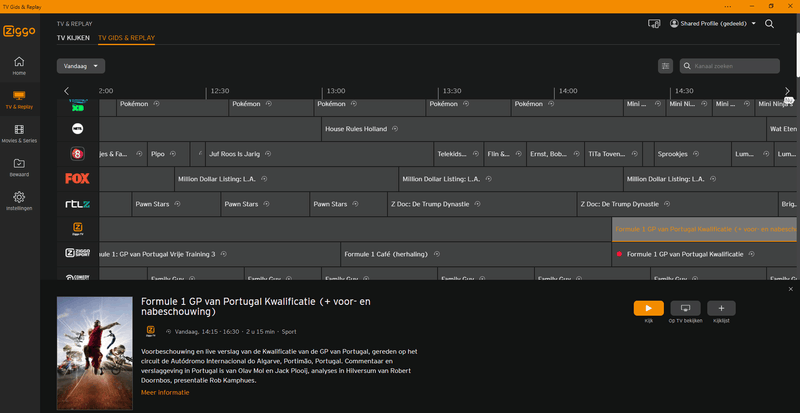Open the search magnifier icon
800x413 pixels.
769,24
